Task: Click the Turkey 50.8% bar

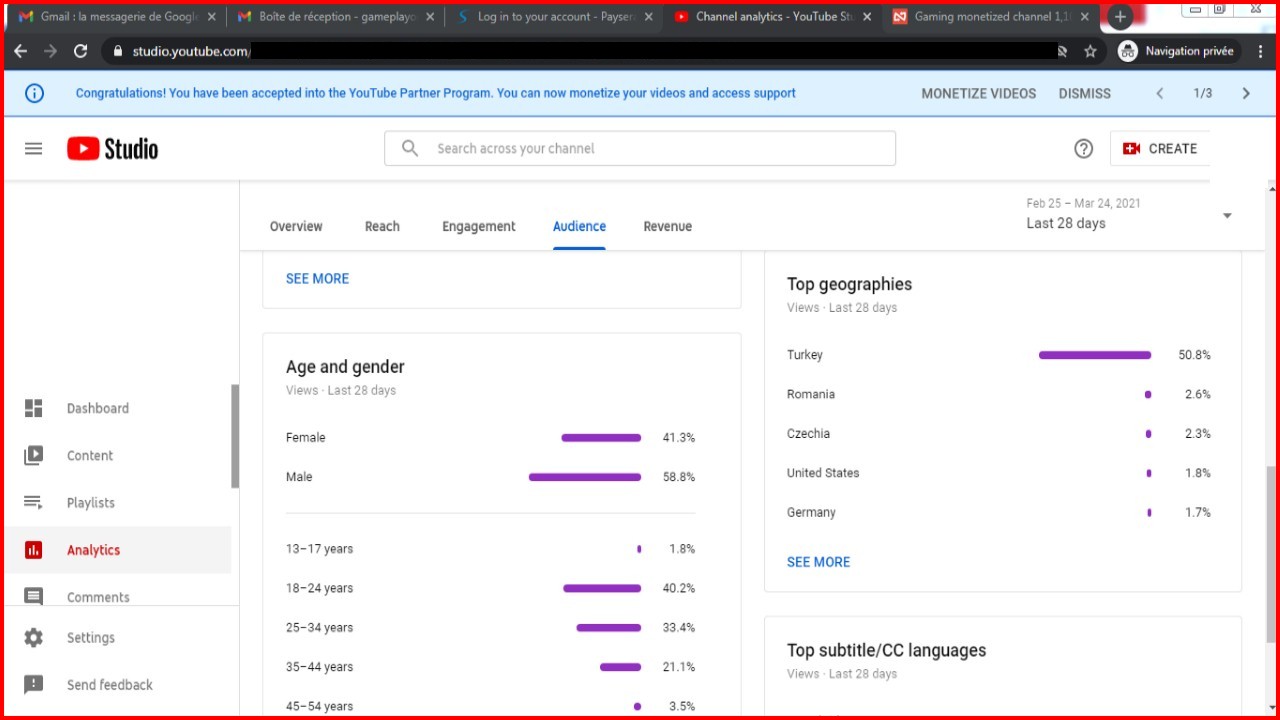Action: (x=1095, y=355)
